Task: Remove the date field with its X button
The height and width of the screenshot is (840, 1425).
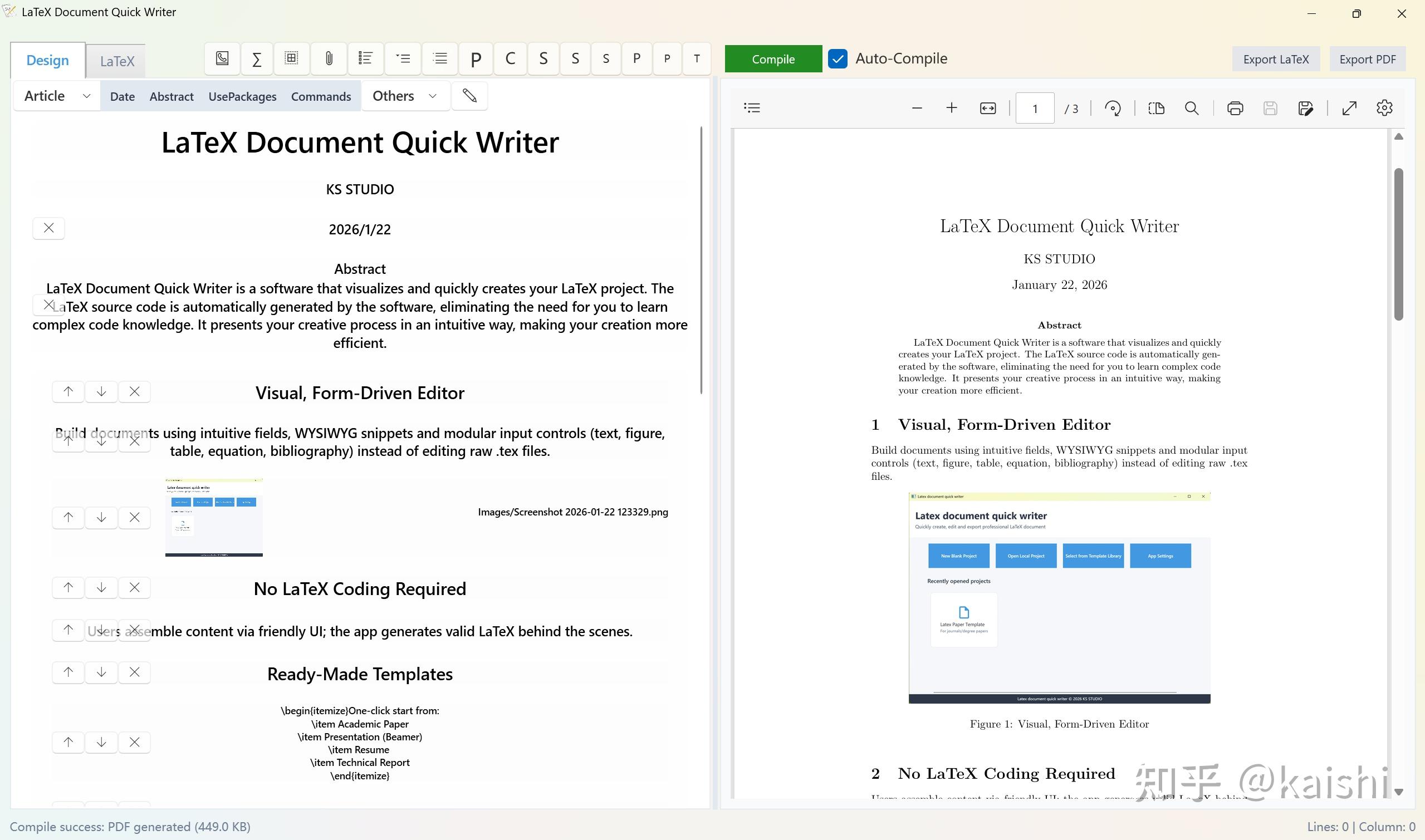Action: [48, 228]
